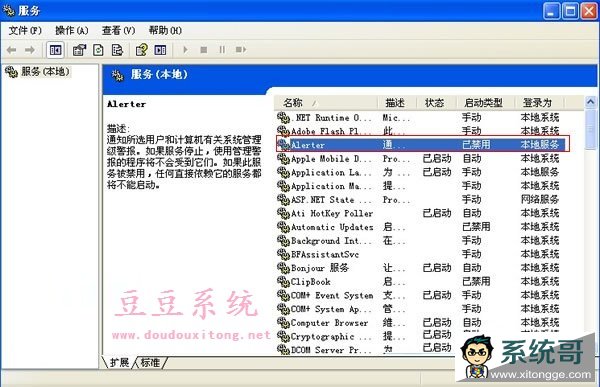The image size is (600, 387).
Task: Click gear icon of Background Int service
Action: pyautogui.click(x=283, y=241)
